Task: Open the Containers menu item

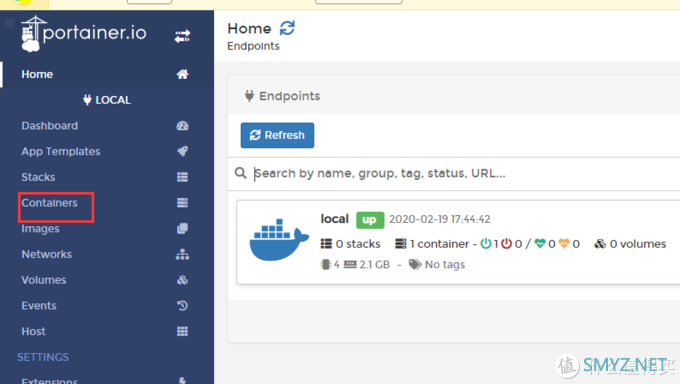Action: (49, 203)
